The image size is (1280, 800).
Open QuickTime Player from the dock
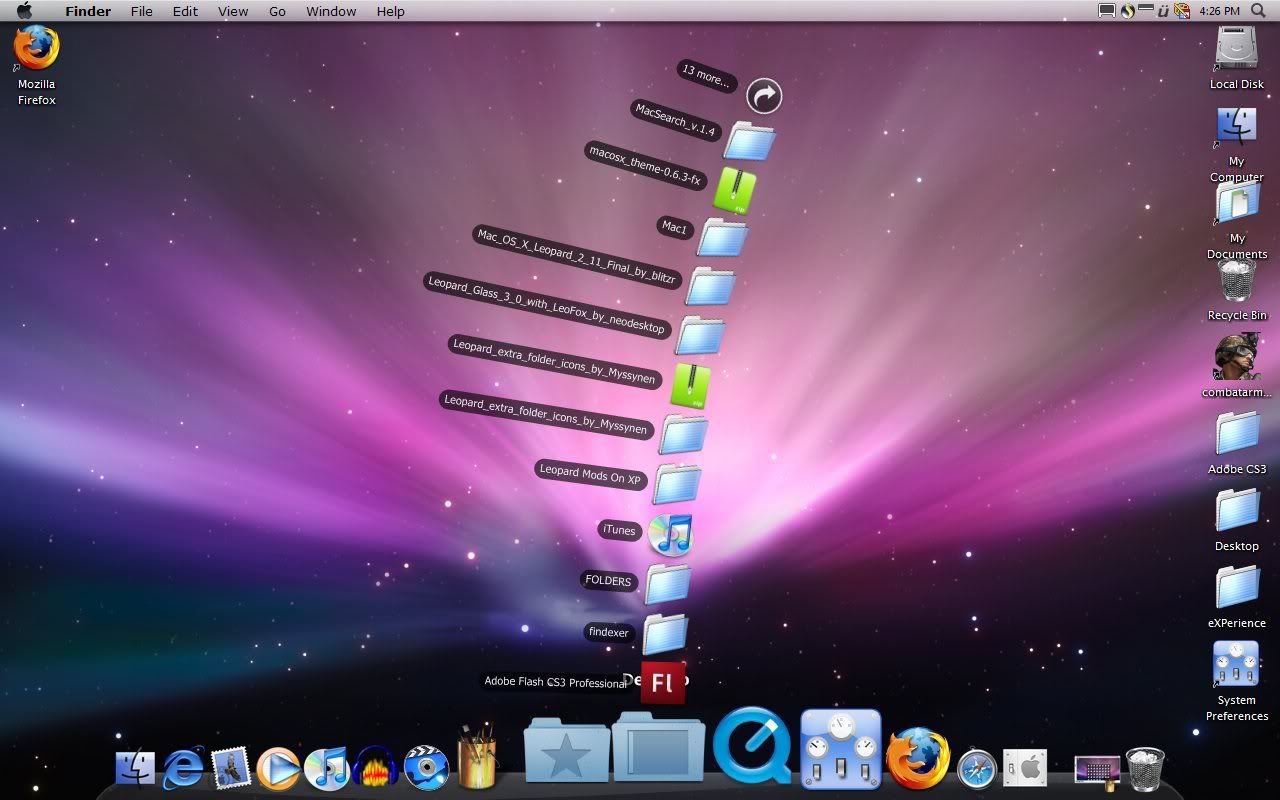click(x=752, y=746)
